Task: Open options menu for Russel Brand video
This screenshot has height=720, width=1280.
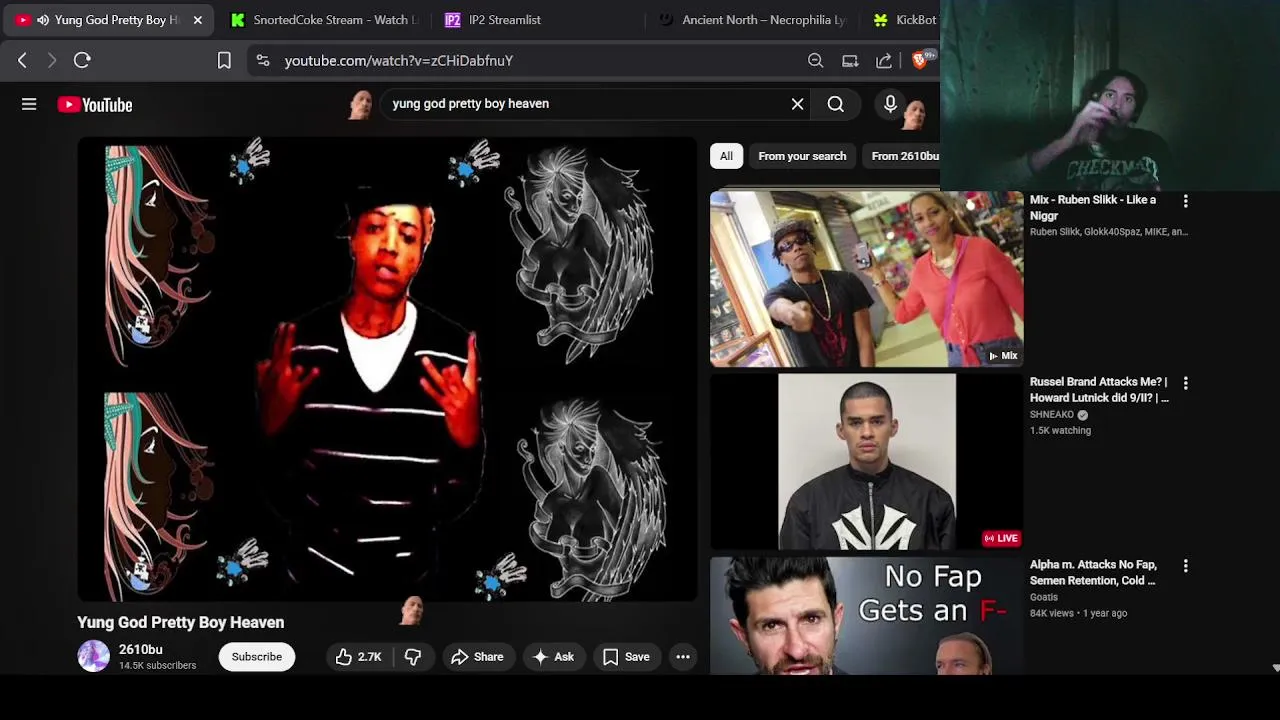Action: pos(1185,383)
